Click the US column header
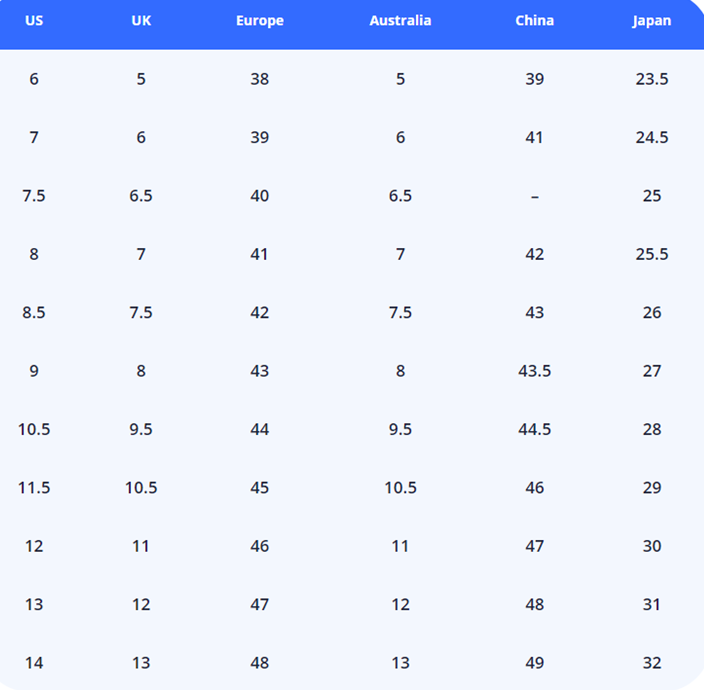 [34, 21]
